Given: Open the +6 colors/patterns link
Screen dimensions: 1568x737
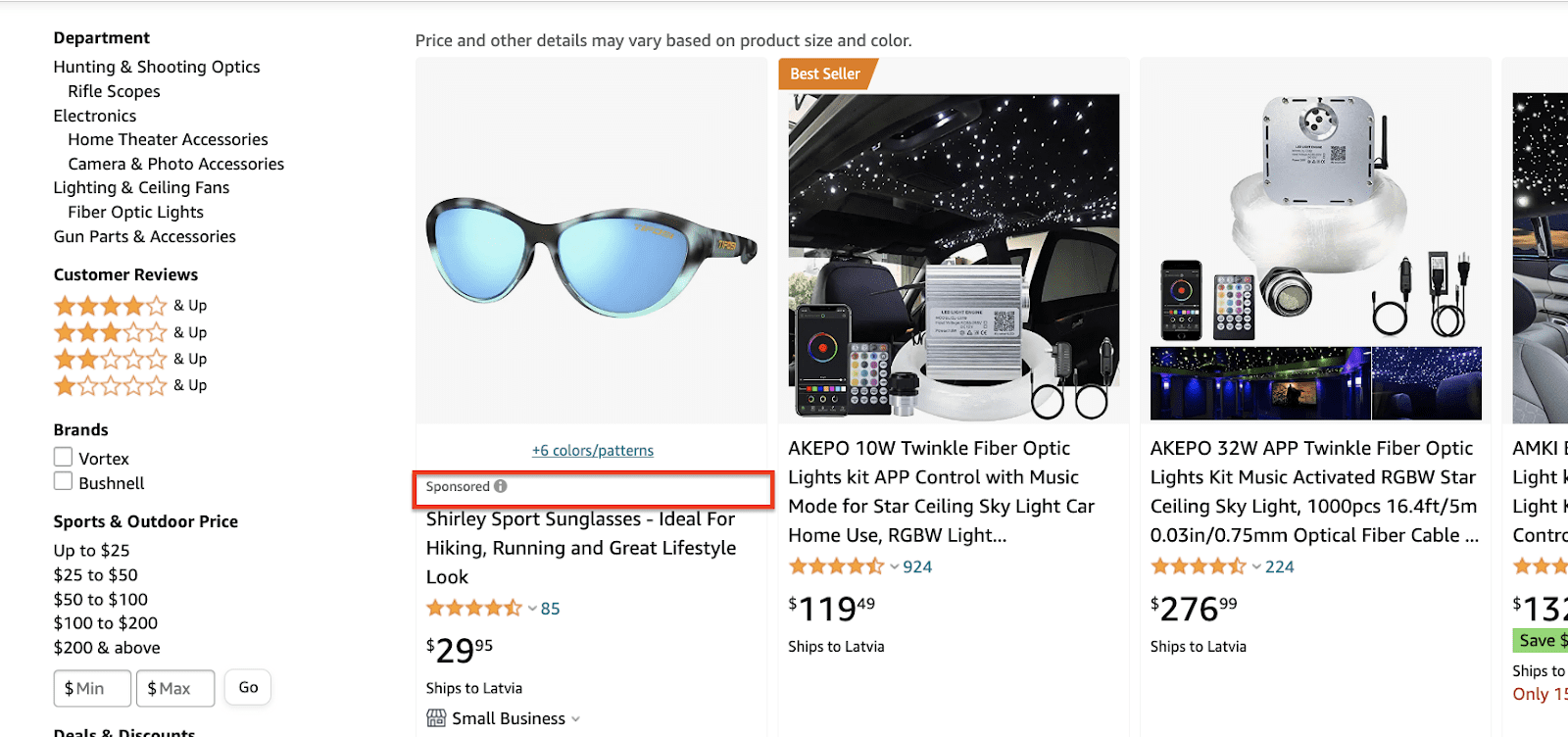Looking at the screenshot, I should tap(592, 451).
